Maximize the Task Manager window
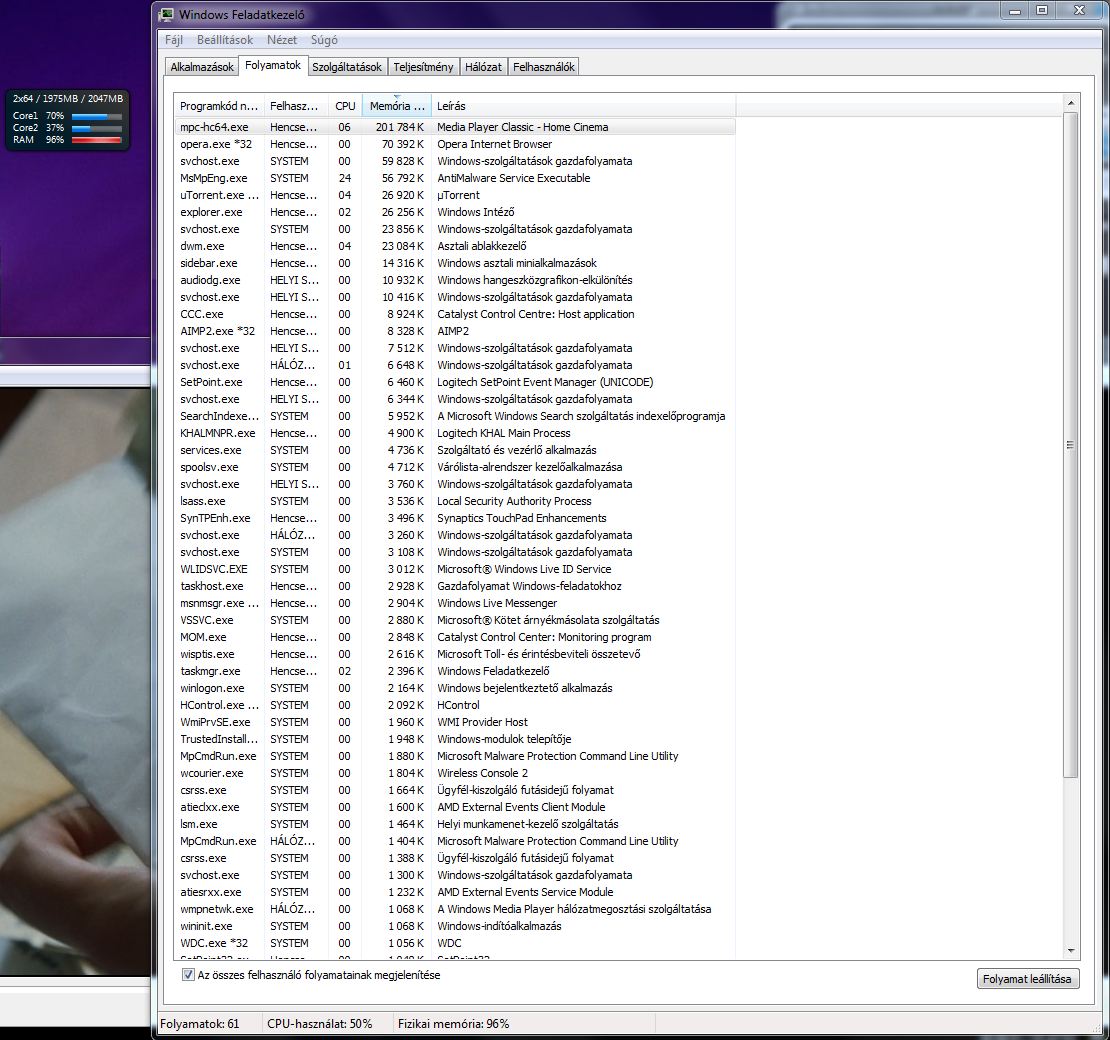 [x=1041, y=11]
